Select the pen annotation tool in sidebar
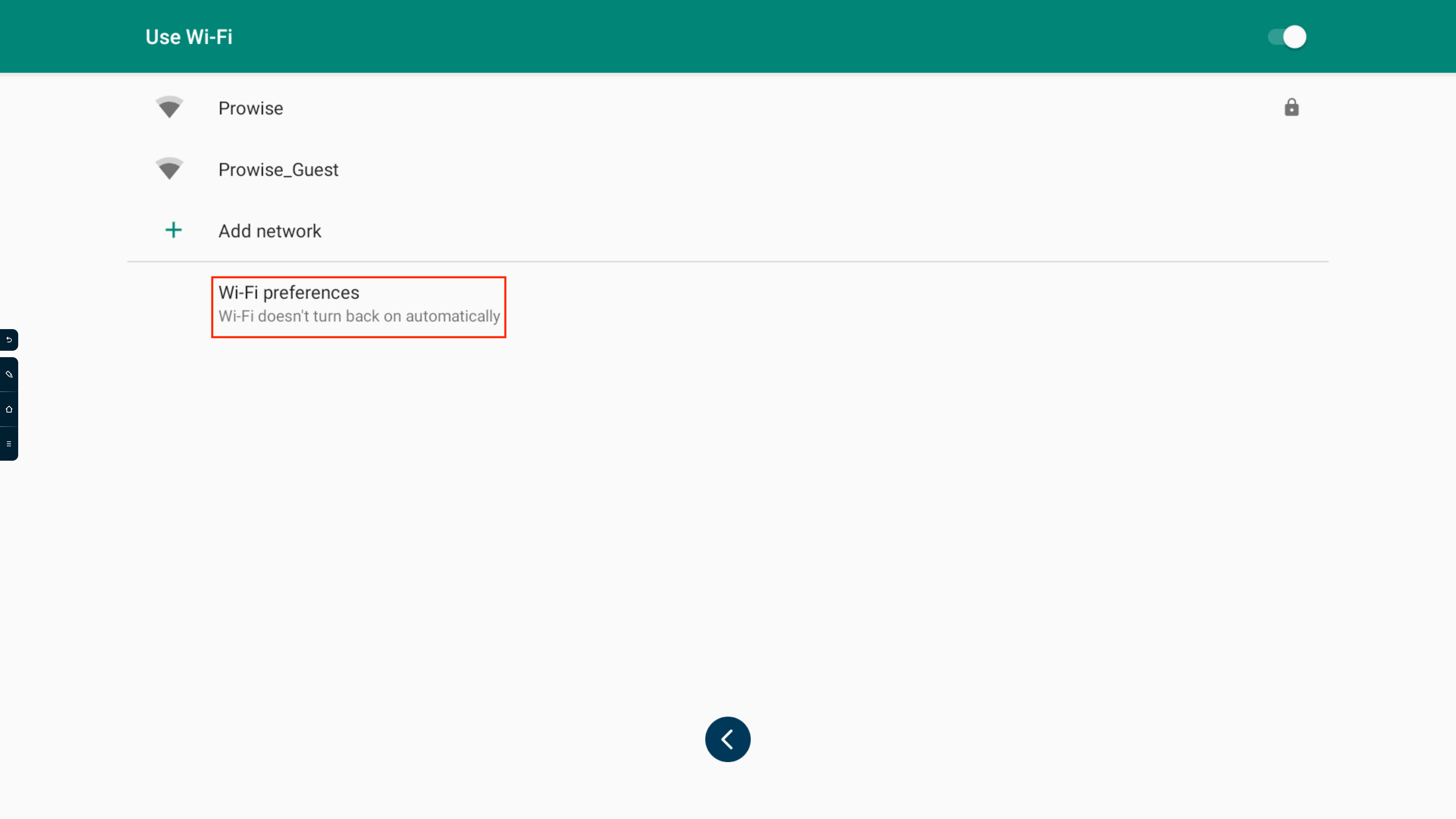1456x819 pixels. [8, 373]
